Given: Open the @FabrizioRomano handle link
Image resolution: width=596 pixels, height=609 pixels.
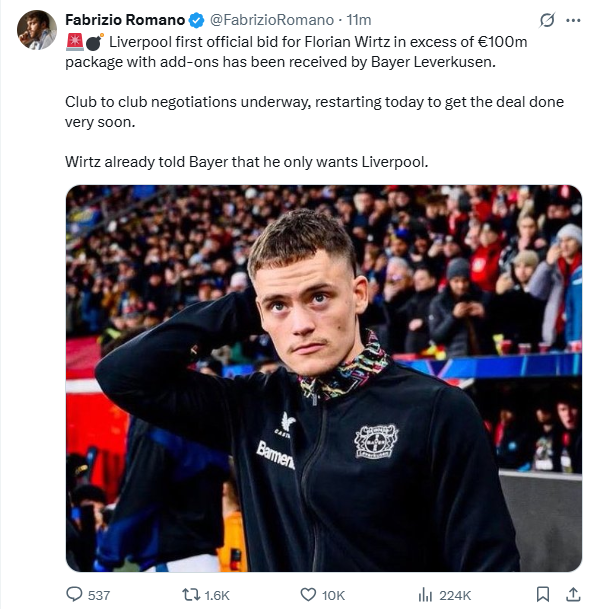Looking at the screenshot, I should coord(272,20).
